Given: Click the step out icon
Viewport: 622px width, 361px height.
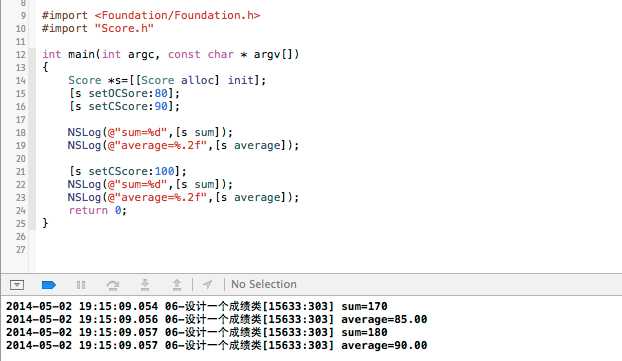Looking at the screenshot, I should point(177,284).
